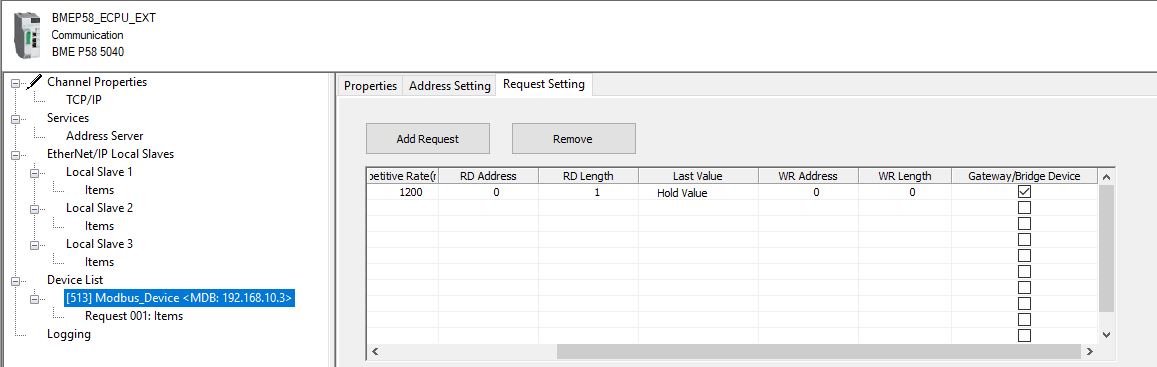The image size is (1157, 367).
Task: Click the Remove button
Action: [x=573, y=139]
